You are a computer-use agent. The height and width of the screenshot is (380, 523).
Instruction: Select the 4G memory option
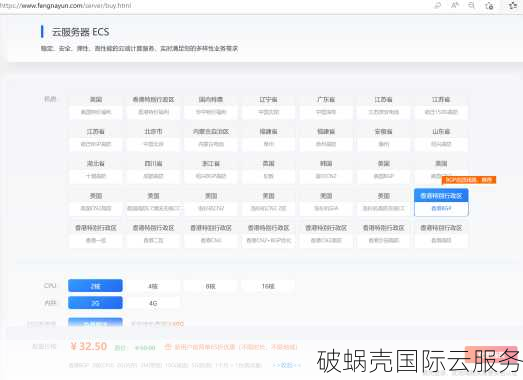[x=153, y=303]
